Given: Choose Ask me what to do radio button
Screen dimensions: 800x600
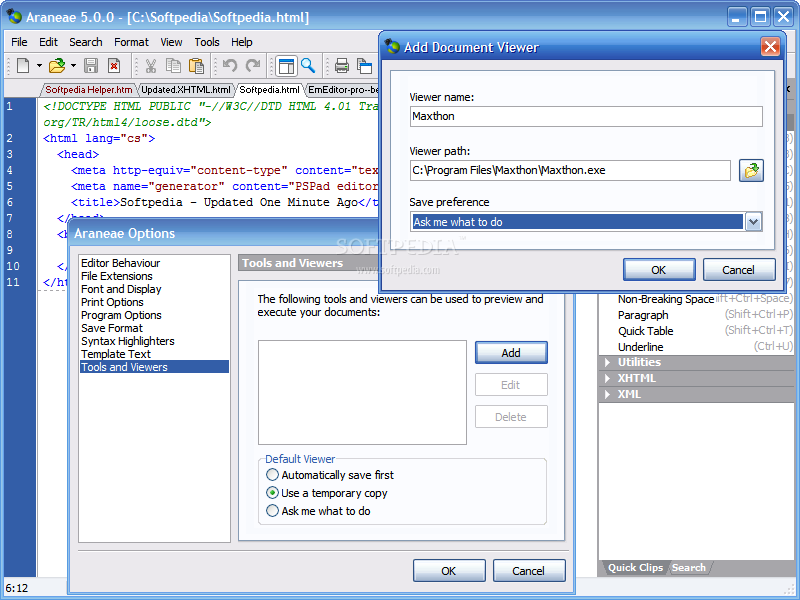Looking at the screenshot, I should pyautogui.click(x=272, y=511).
